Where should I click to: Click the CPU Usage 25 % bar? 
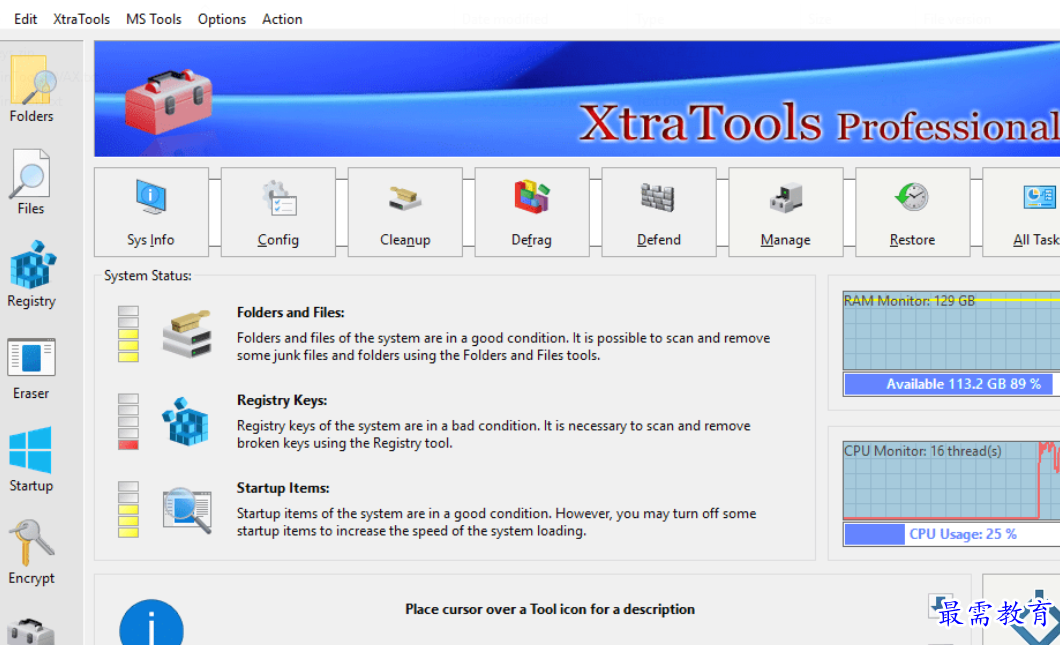(x=952, y=534)
